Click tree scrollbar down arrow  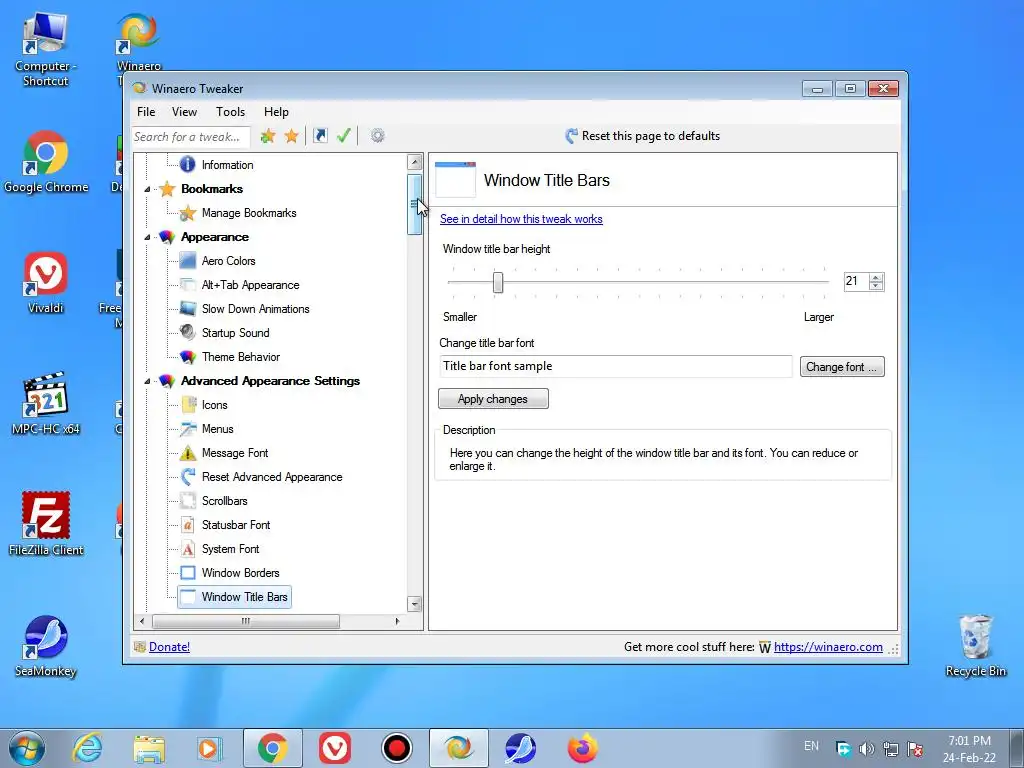[414, 604]
